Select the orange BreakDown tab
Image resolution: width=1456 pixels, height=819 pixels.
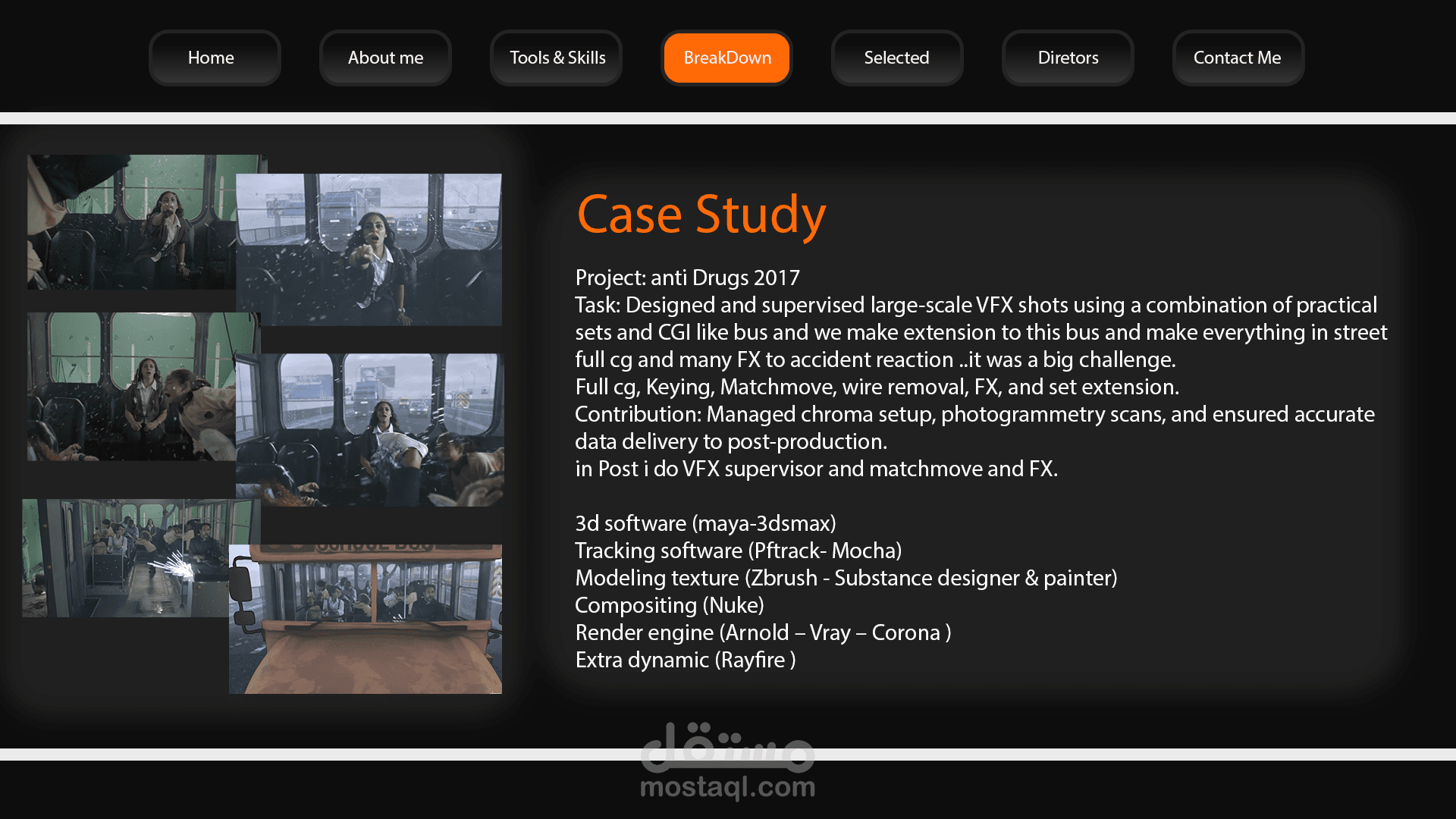tap(726, 58)
